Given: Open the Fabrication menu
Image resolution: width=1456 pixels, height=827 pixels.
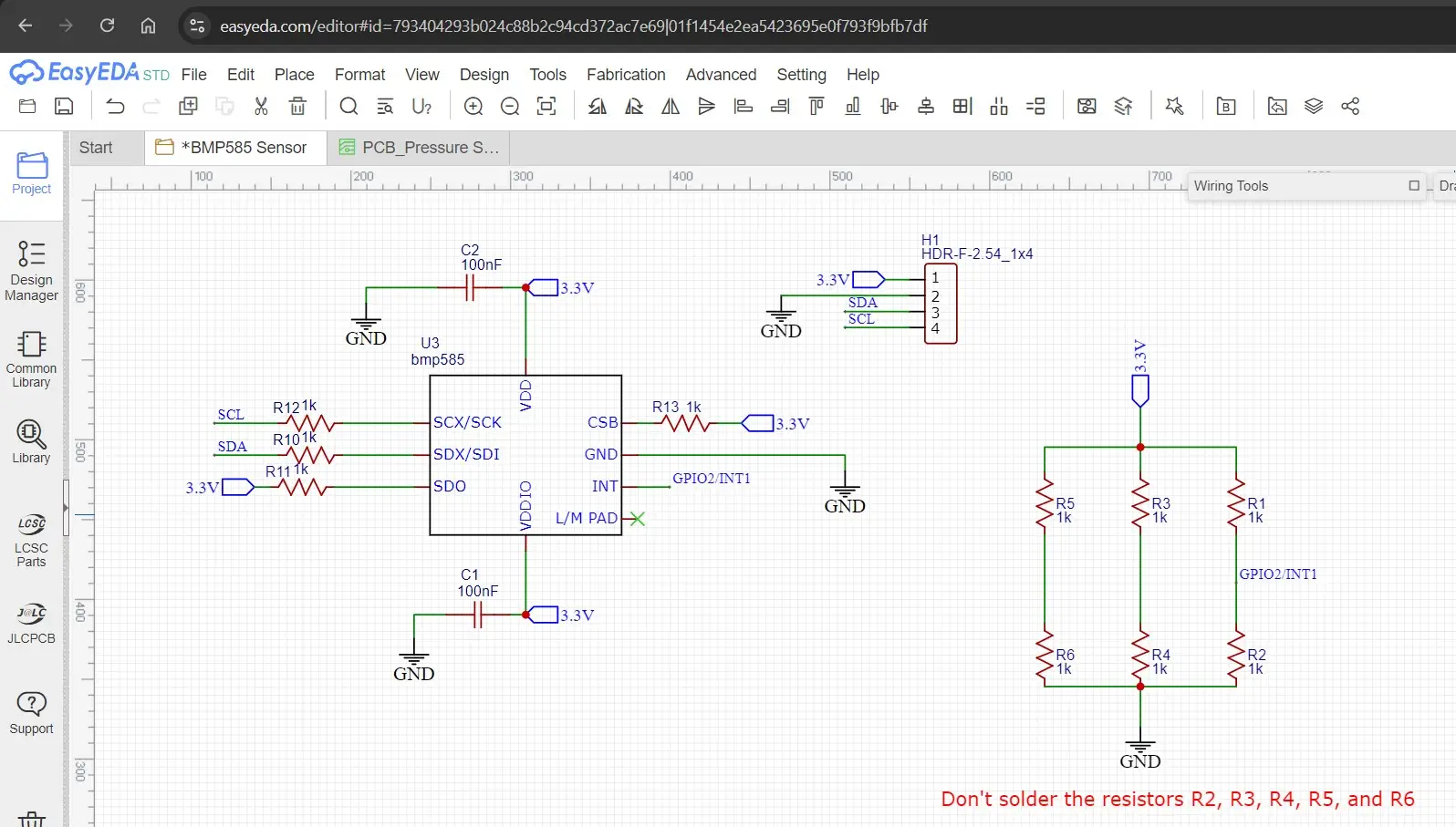Looking at the screenshot, I should tap(626, 75).
